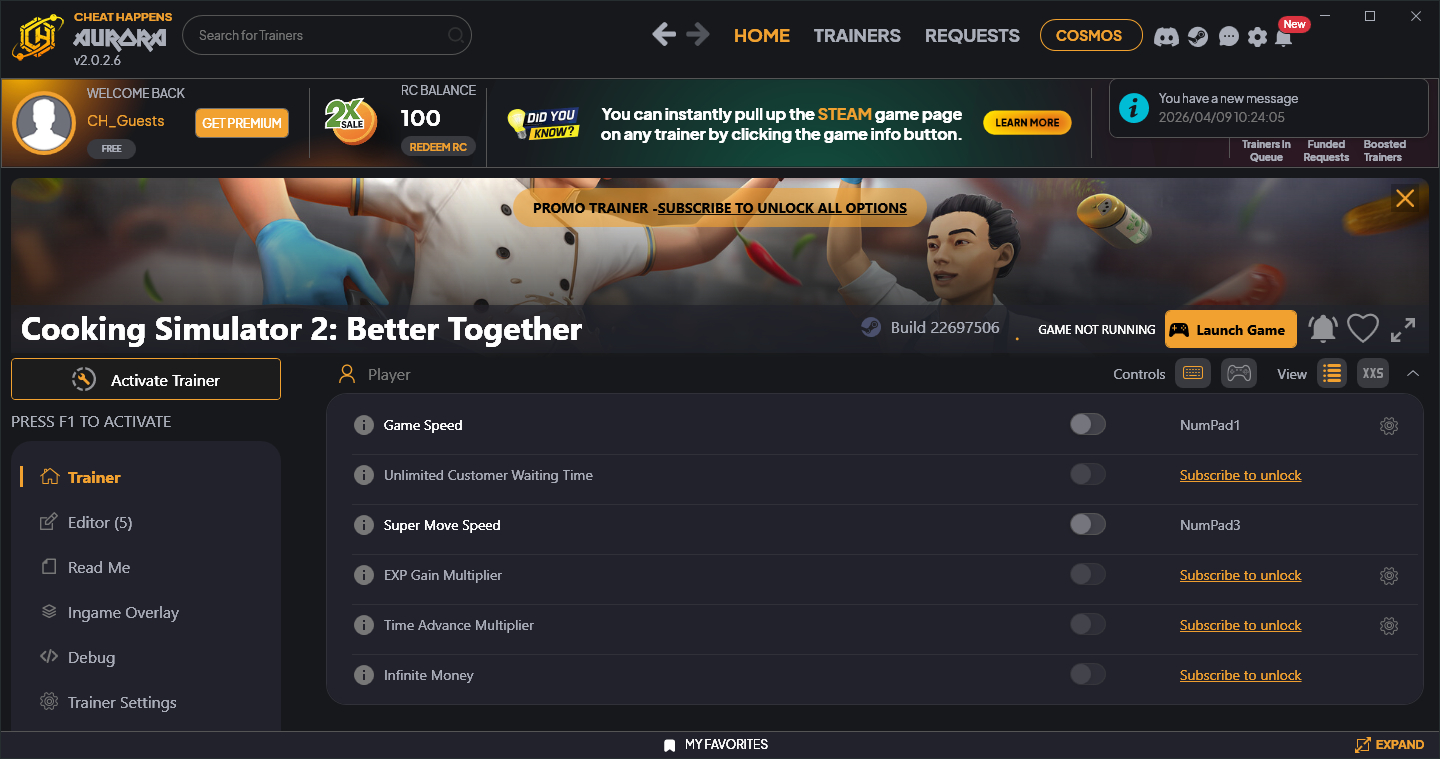This screenshot has height=759, width=1440.
Task: Open notifications bell with New badge
Action: point(1284,36)
